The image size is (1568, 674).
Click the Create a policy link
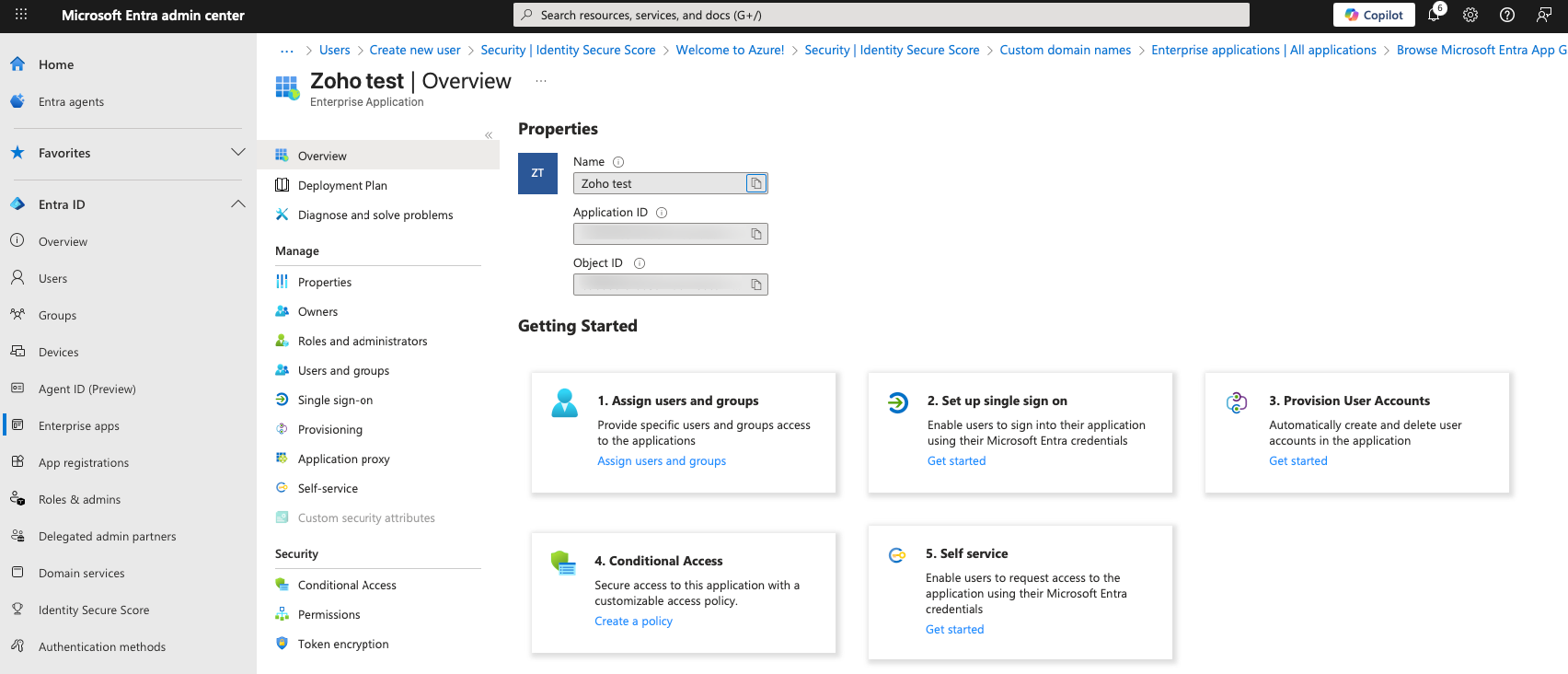(633, 621)
